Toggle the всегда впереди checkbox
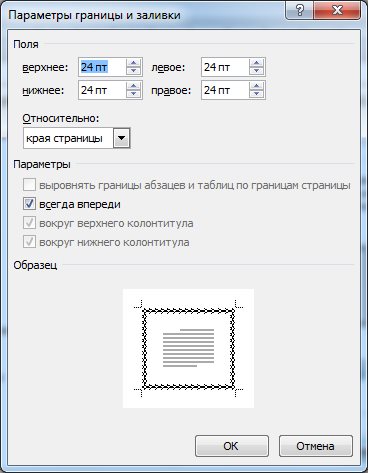This screenshot has height=473, width=368. coord(29,204)
